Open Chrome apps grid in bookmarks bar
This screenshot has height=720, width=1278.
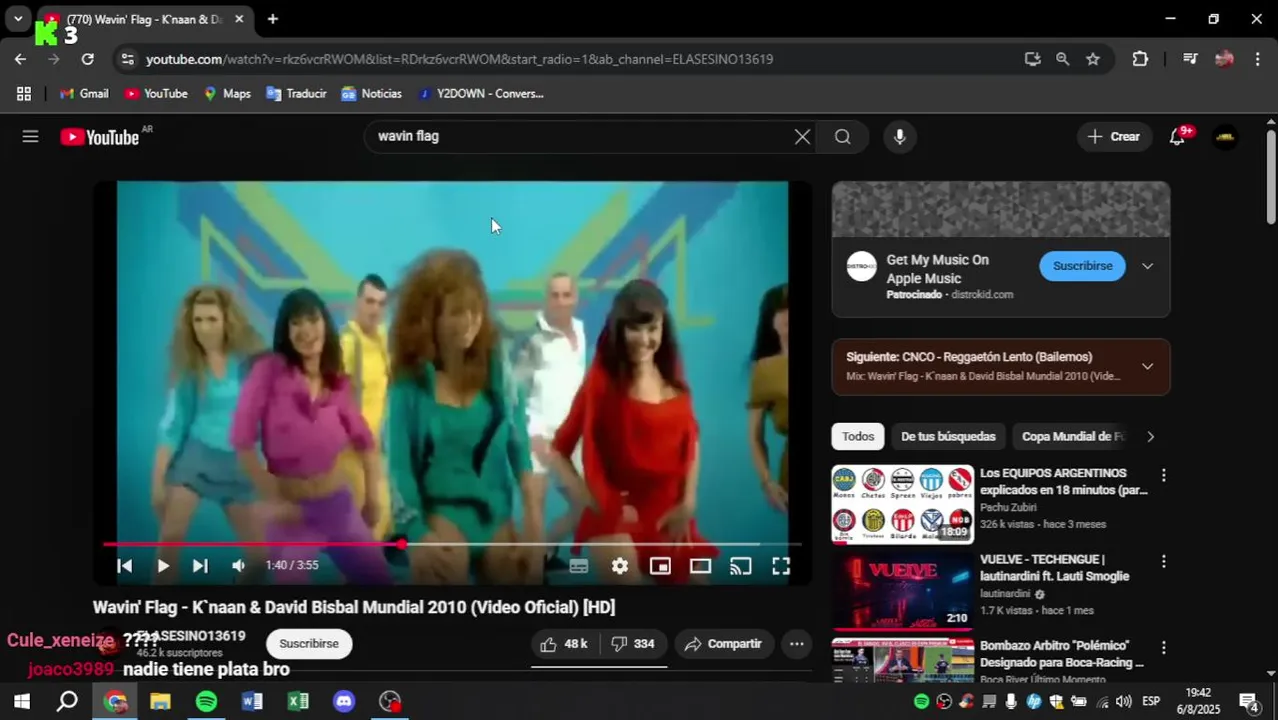[24, 93]
